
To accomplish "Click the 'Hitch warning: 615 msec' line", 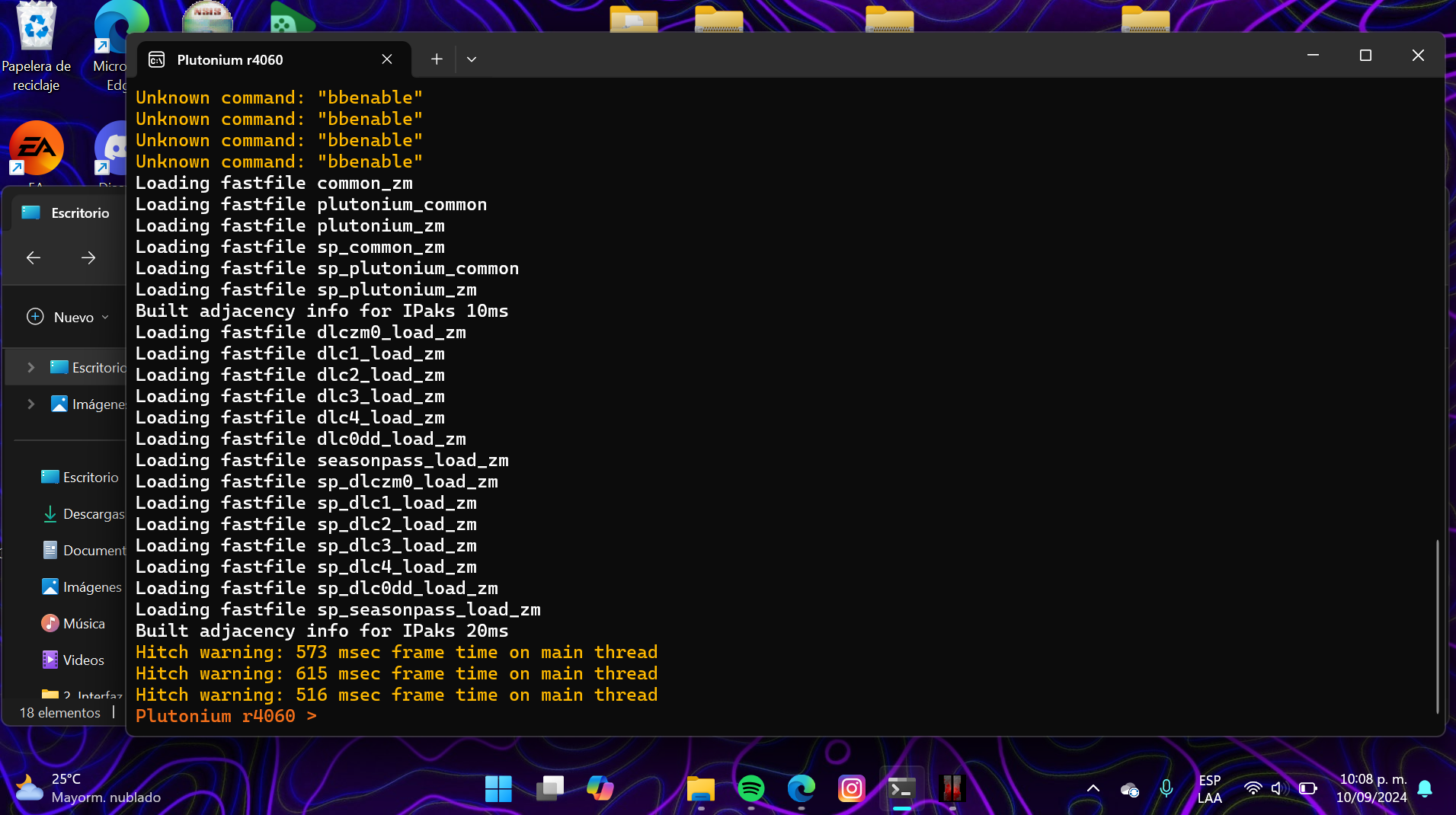I will pyautogui.click(x=396, y=674).
